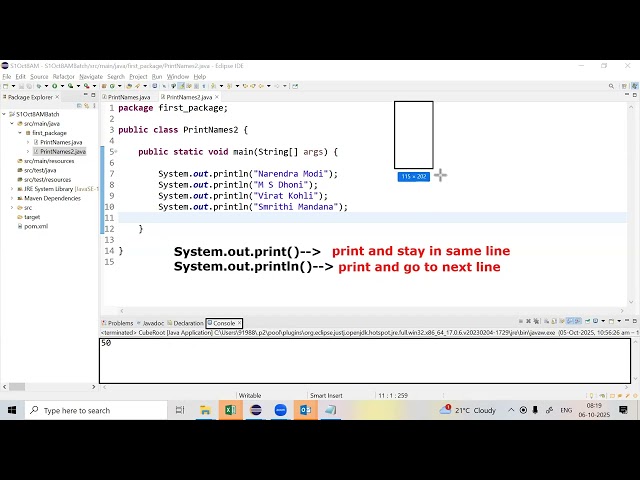This screenshot has height=480, width=640.
Task: Maximize the editor area
Action: pos(635,95)
